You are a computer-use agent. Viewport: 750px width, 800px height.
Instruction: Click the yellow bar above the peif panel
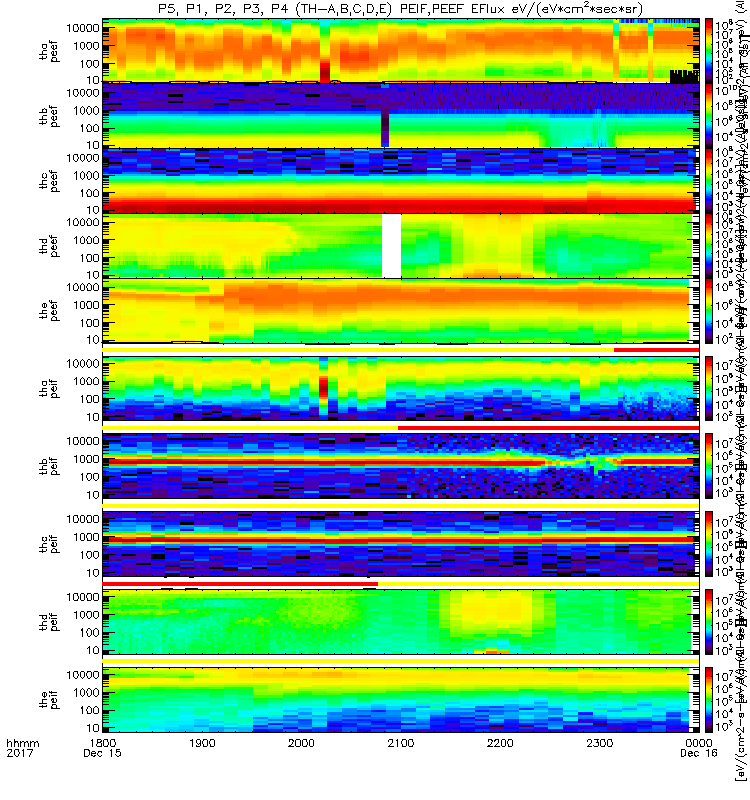pos(401,661)
